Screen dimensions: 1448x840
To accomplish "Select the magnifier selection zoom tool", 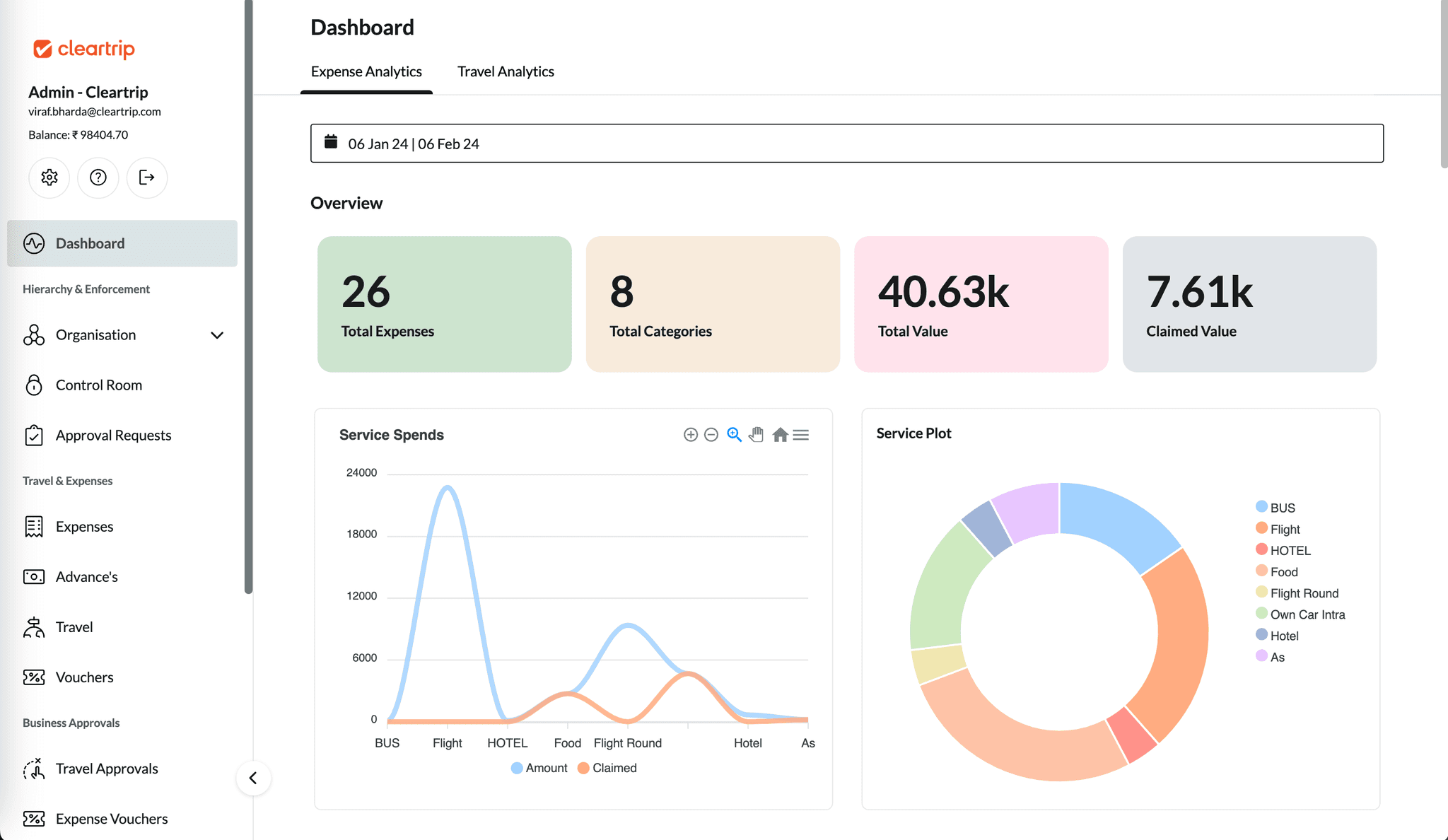I will [x=734, y=435].
